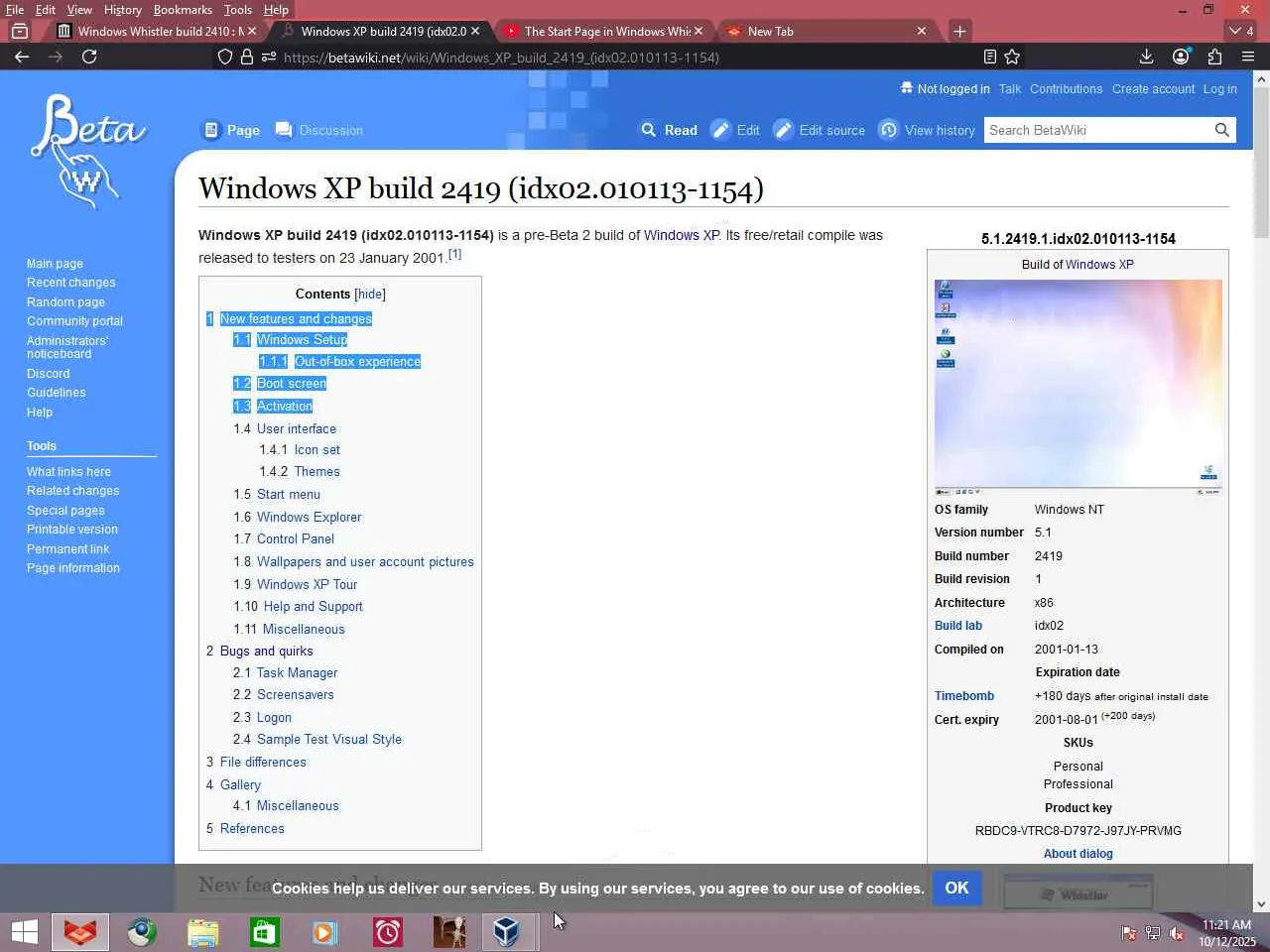Image resolution: width=1270 pixels, height=952 pixels.
Task: Accept cookies with the OK button
Action: [x=957, y=888]
